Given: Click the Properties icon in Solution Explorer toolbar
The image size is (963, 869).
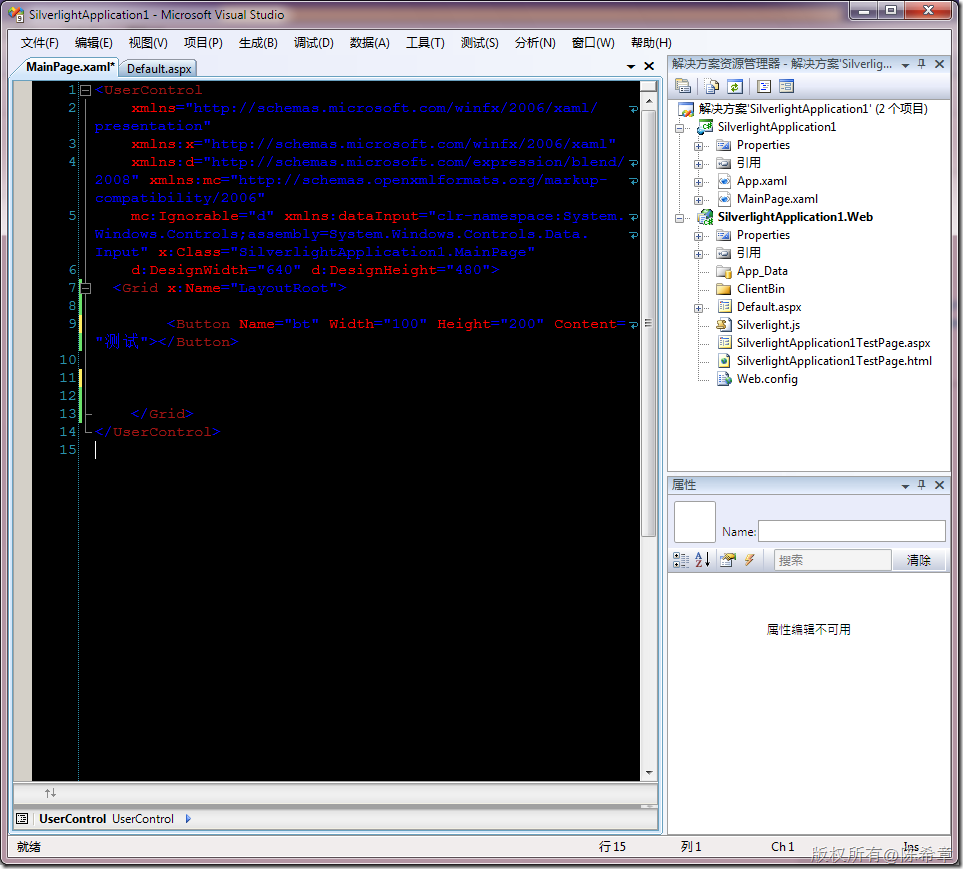Looking at the screenshot, I should point(682,86).
